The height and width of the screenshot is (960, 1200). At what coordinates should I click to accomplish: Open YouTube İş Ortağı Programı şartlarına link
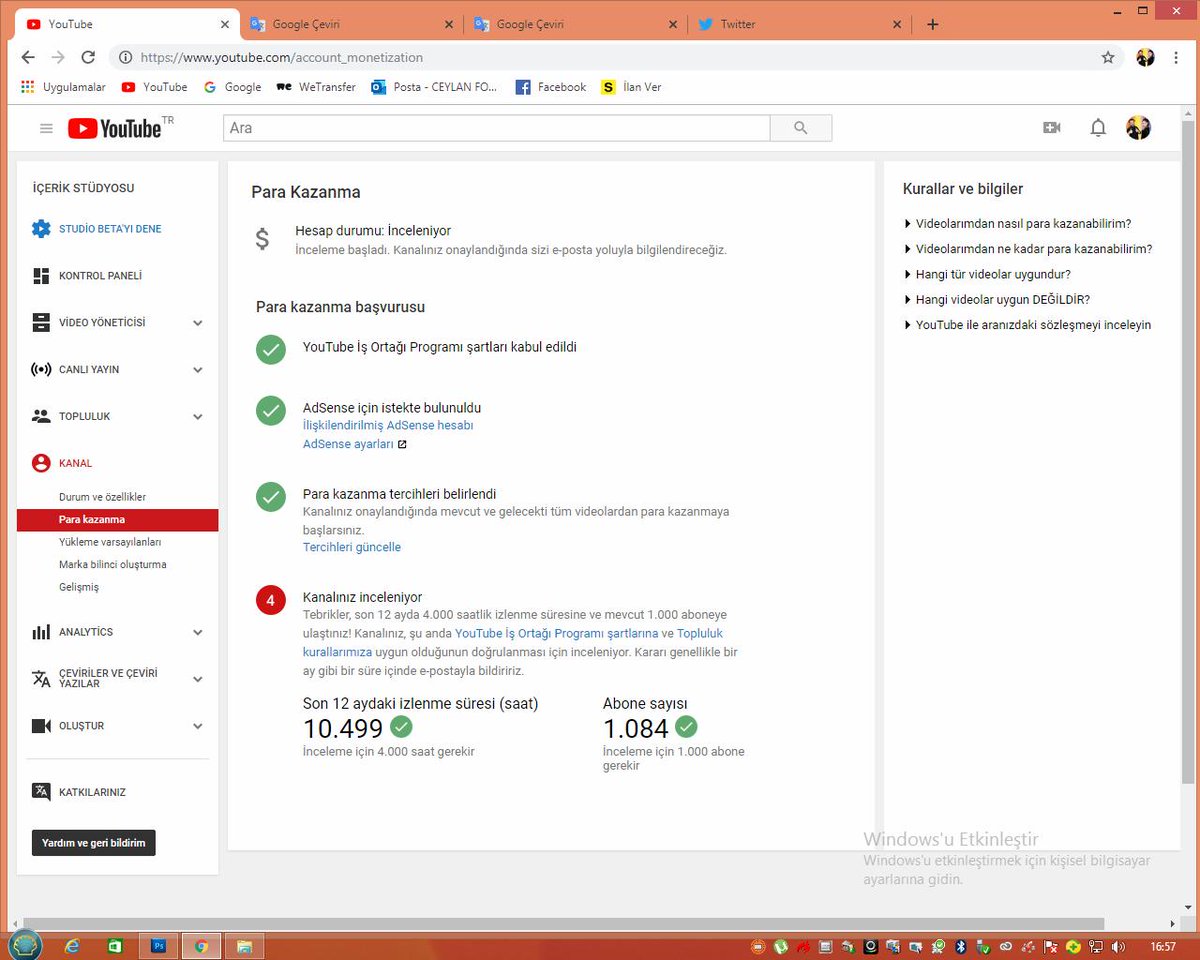click(x=557, y=634)
